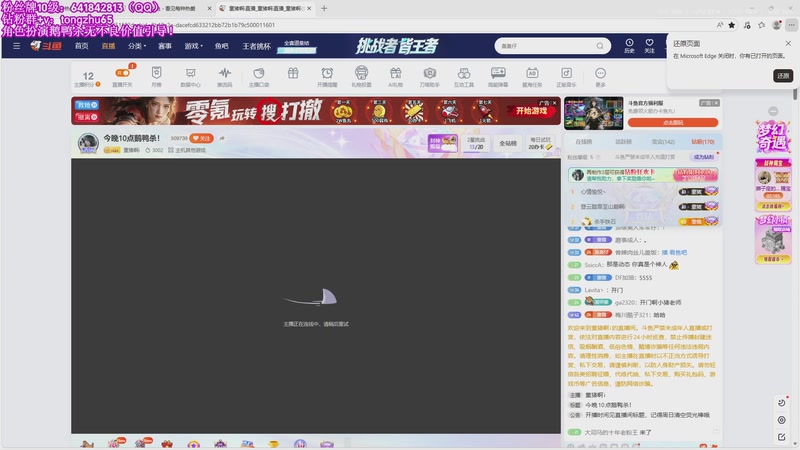Image resolution: width=800 pixels, height=450 pixels.
Task: Collapse the right floating widget with minus icon
Action: tap(773, 111)
